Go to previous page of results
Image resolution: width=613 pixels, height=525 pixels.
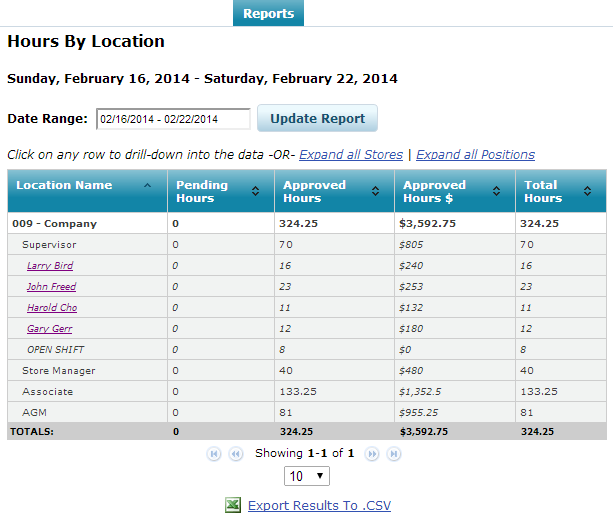[236, 454]
